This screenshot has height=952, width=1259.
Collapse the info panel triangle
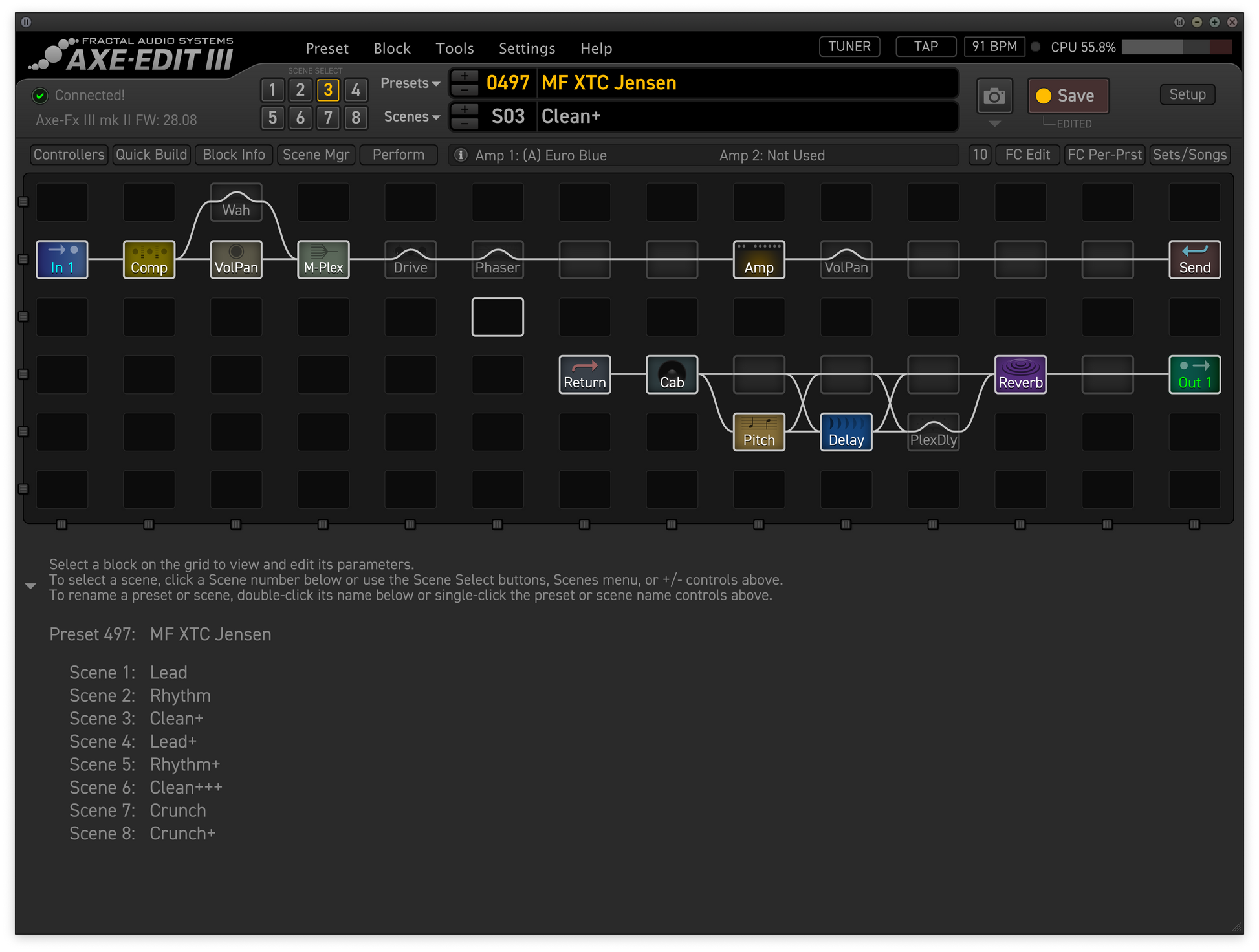pyautogui.click(x=30, y=586)
